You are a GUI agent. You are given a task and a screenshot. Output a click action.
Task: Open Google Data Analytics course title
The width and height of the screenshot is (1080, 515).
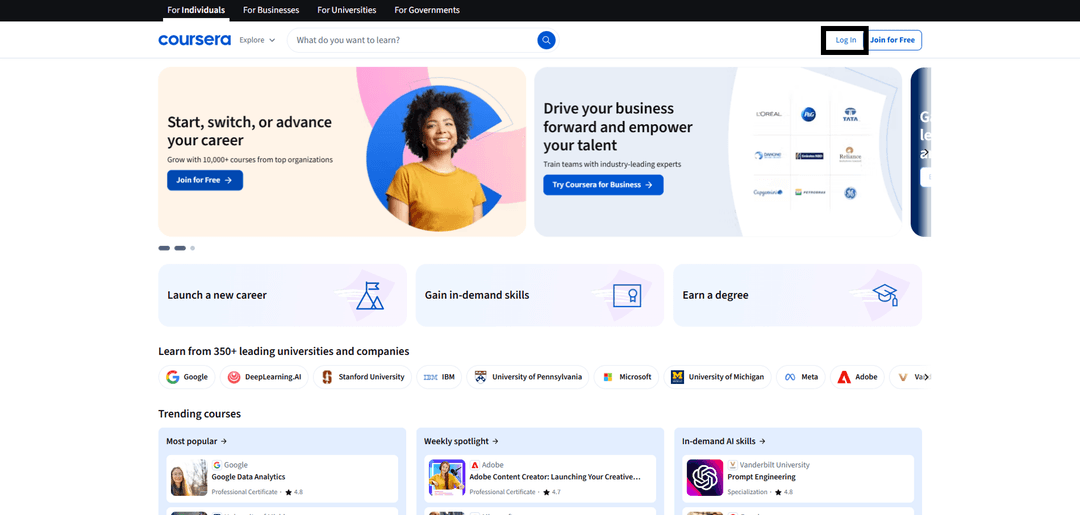pyautogui.click(x=248, y=476)
